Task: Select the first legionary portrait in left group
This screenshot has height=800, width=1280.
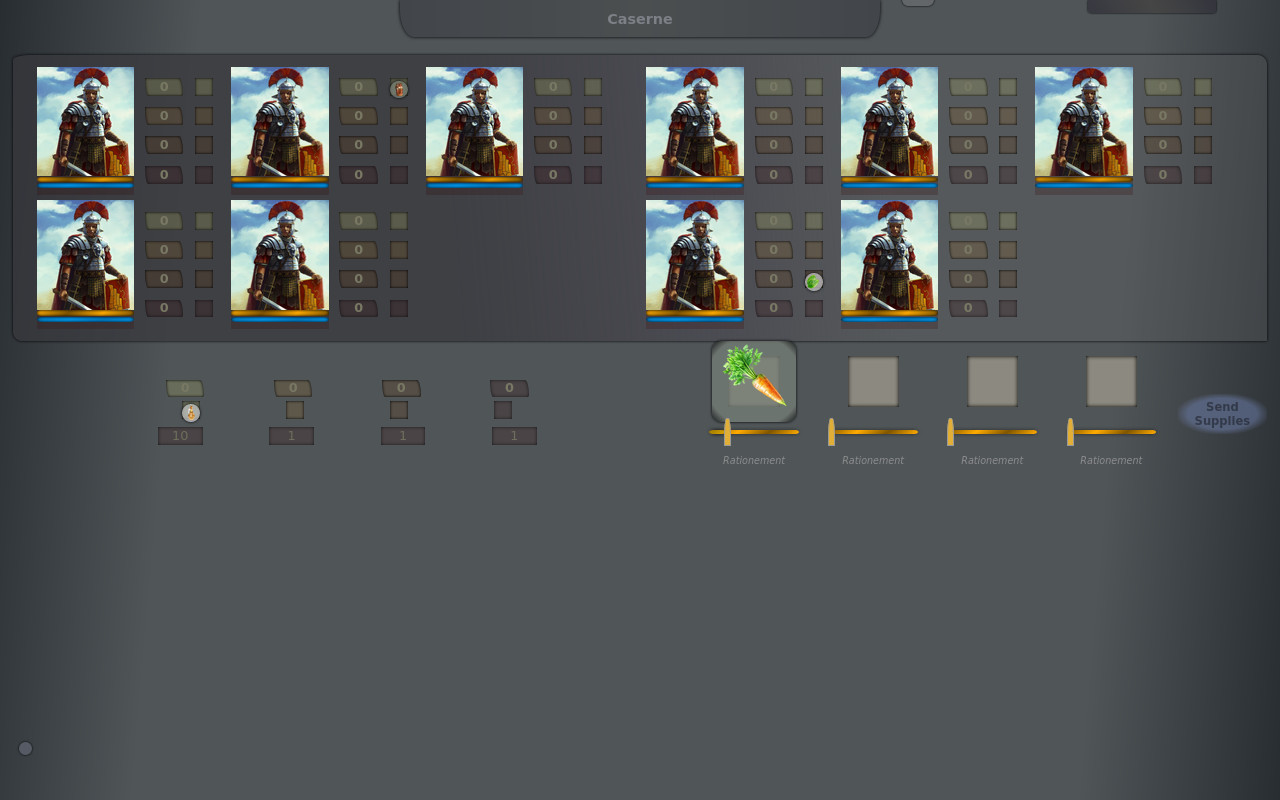Action: tap(85, 123)
